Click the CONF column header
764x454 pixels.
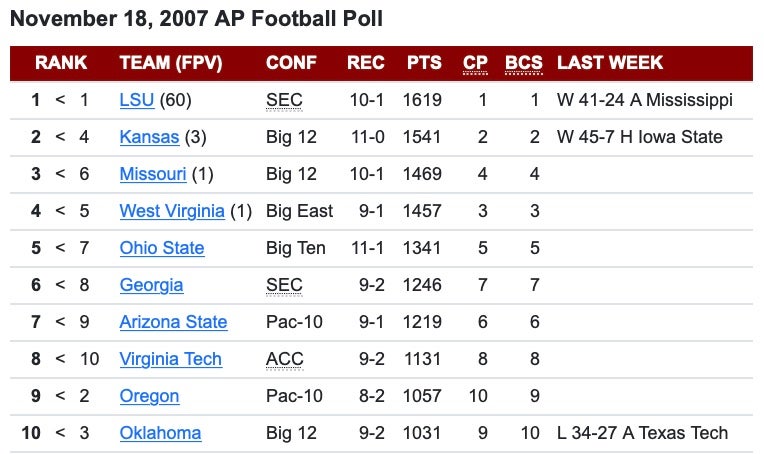pos(291,63)
